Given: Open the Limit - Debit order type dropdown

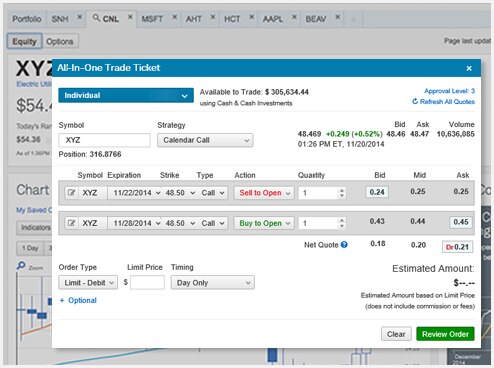Looking at the screenshot, I should [88, 283].
